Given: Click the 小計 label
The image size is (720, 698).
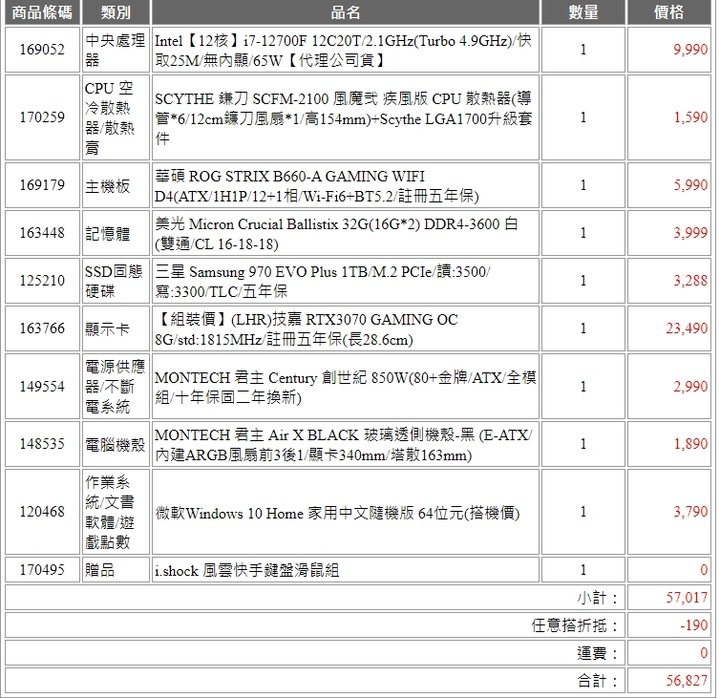Looking at the screenshot, I should pyautogui.click(x=597, y=598).
